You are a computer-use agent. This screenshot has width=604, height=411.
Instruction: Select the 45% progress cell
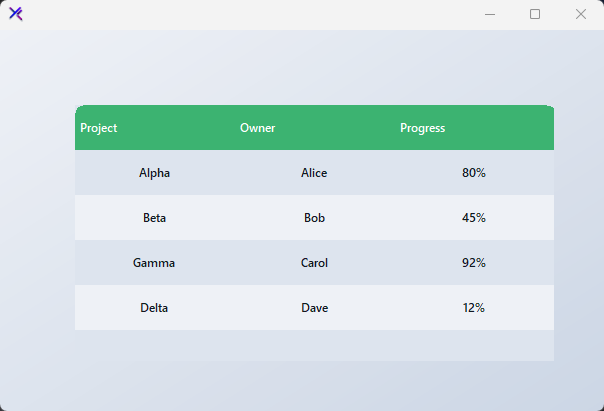[474, 218]
